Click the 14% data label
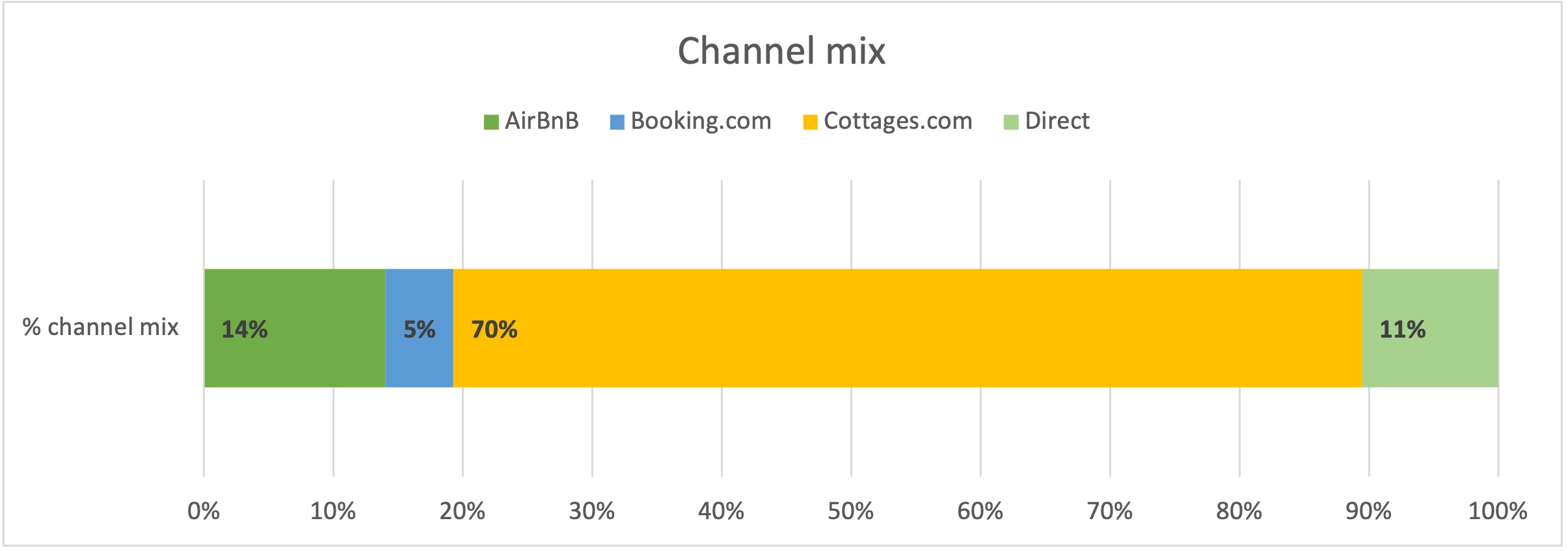1568x551 pixels. point(245,330)
